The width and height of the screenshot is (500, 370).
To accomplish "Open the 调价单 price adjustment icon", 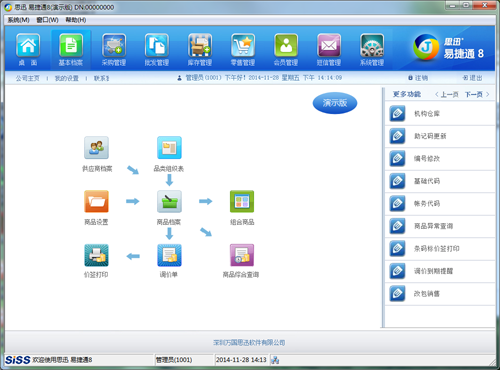I will click(x=169, y=255).
